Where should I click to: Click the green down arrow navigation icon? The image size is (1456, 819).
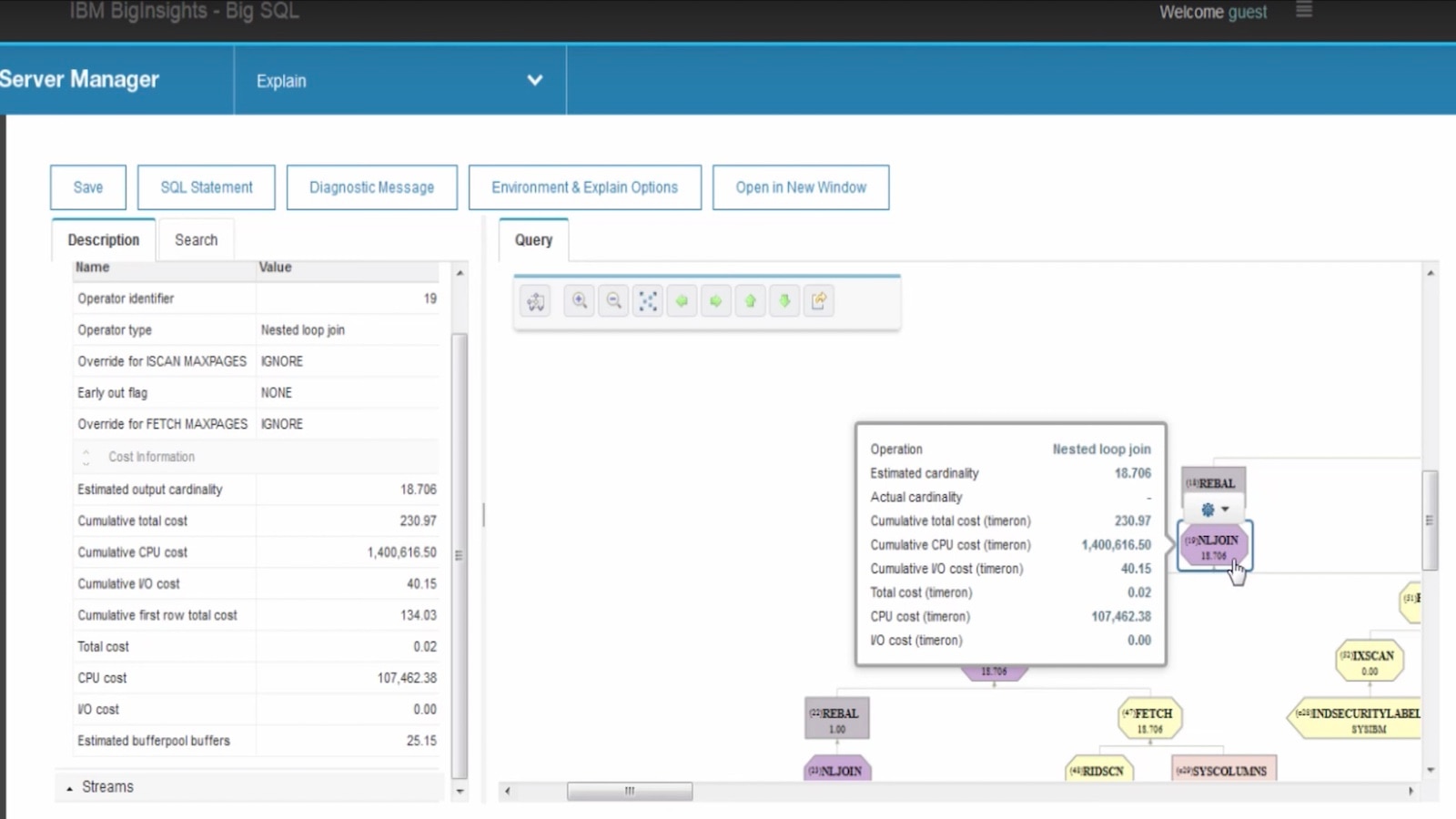pos(784,300)
